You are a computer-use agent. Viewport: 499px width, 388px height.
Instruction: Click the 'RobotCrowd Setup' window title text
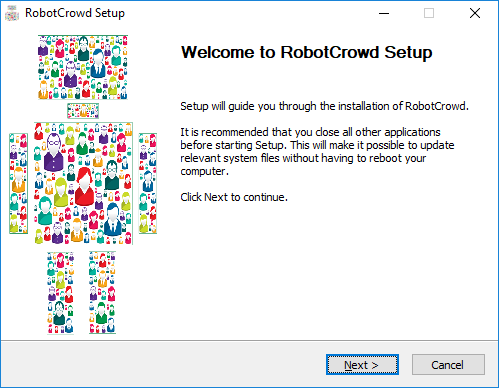(75, 13)
